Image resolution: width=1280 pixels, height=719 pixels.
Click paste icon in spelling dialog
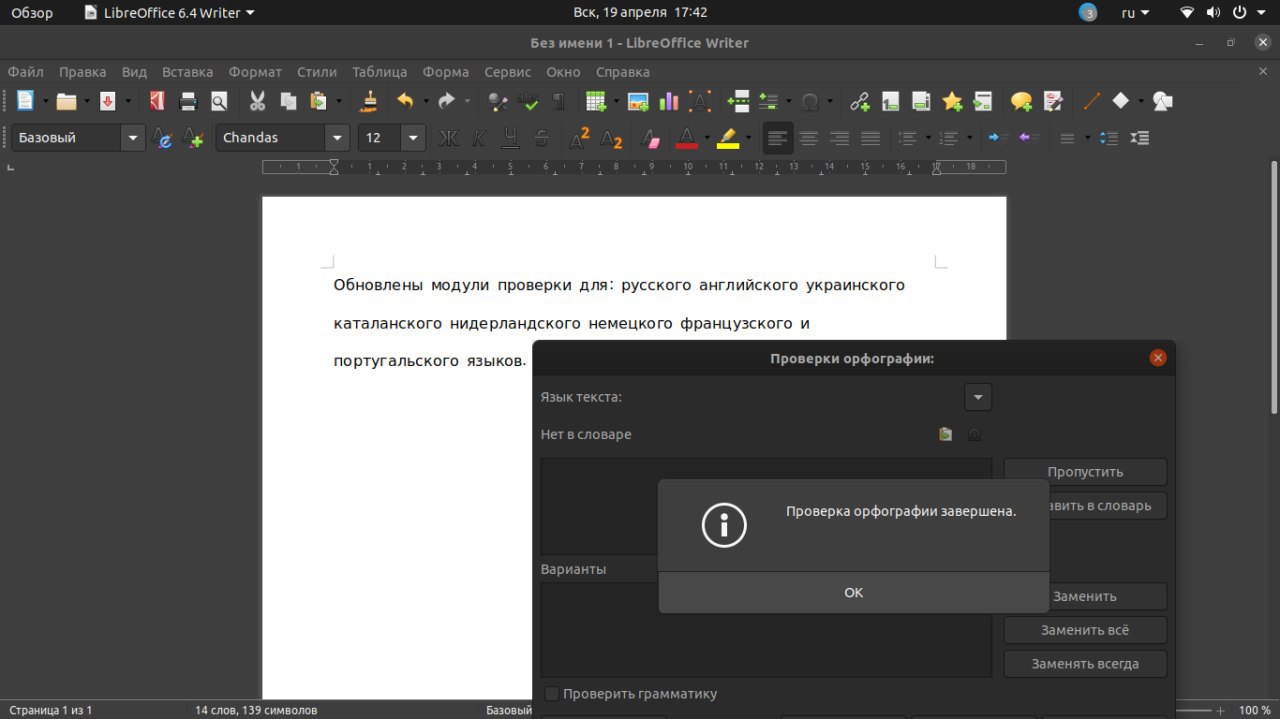coord(945,434)
